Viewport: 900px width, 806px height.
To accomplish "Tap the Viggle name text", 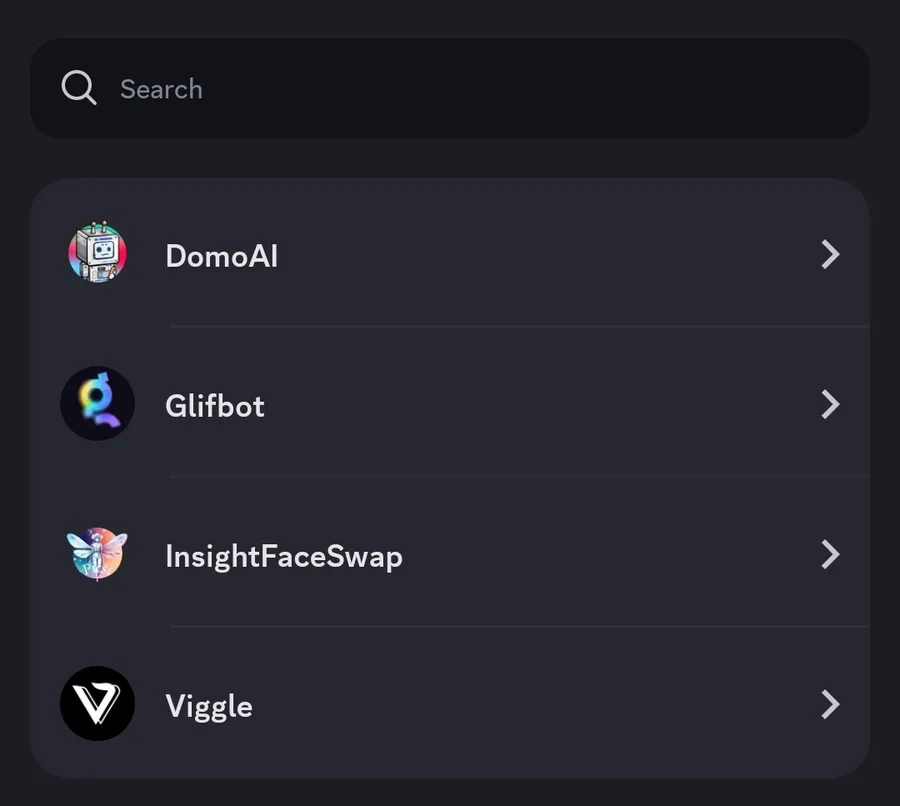I will tap(209, 707).
